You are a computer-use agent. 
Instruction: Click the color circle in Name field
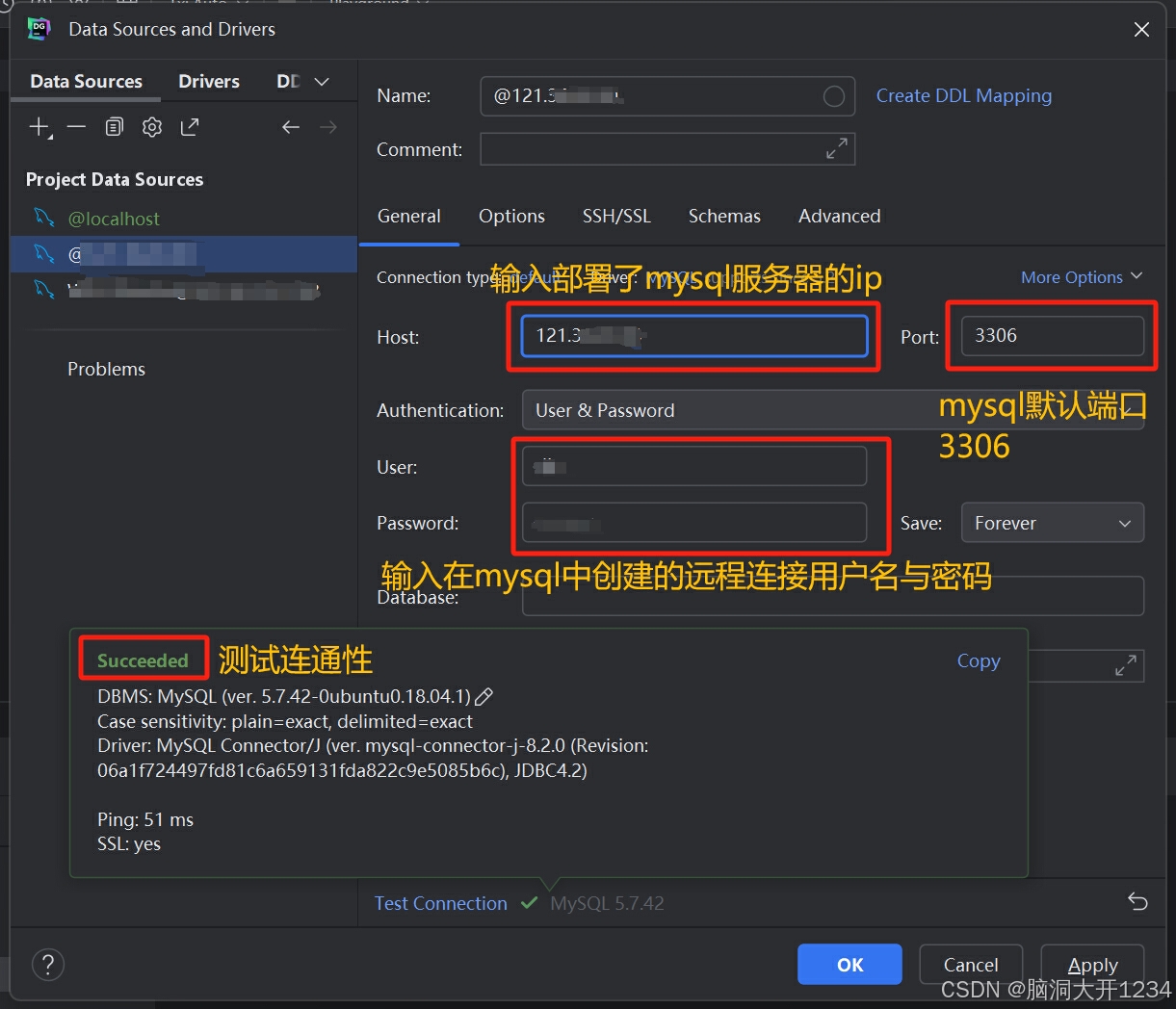click(x=834, y=96)
